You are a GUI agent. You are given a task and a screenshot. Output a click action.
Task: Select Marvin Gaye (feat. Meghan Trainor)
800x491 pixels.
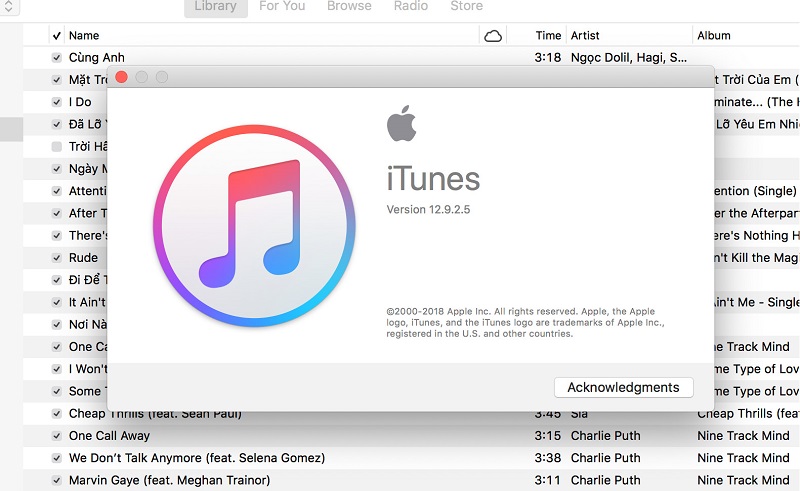pos(169,480)
